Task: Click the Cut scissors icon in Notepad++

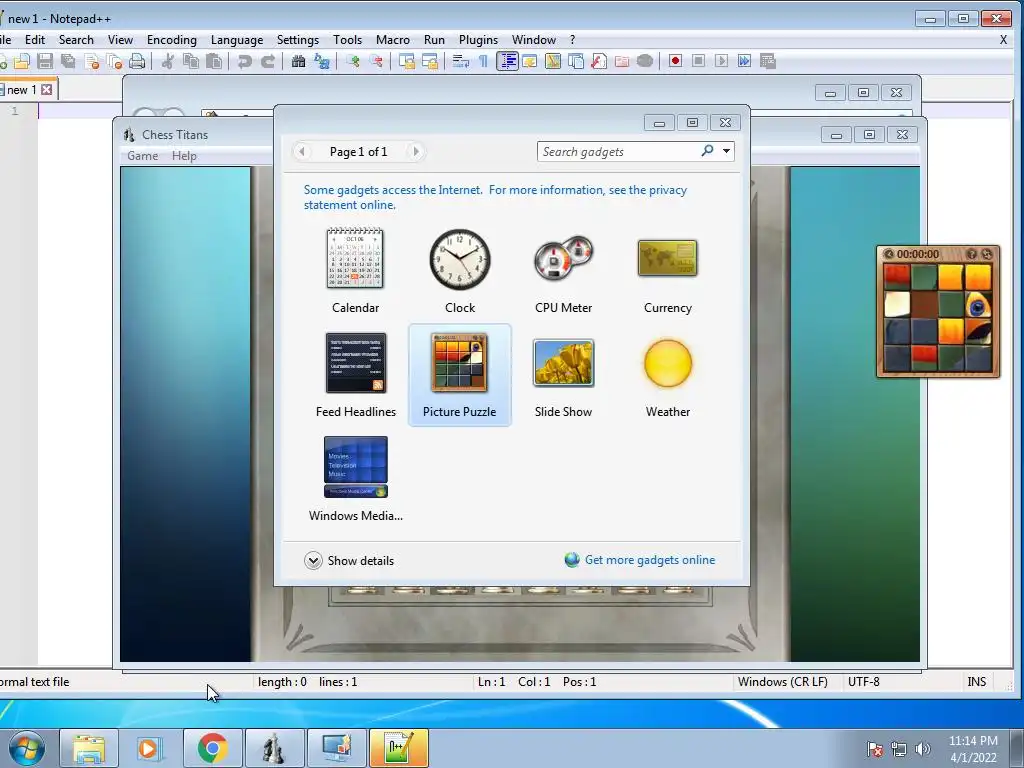Action: click(x=168, y=61)
